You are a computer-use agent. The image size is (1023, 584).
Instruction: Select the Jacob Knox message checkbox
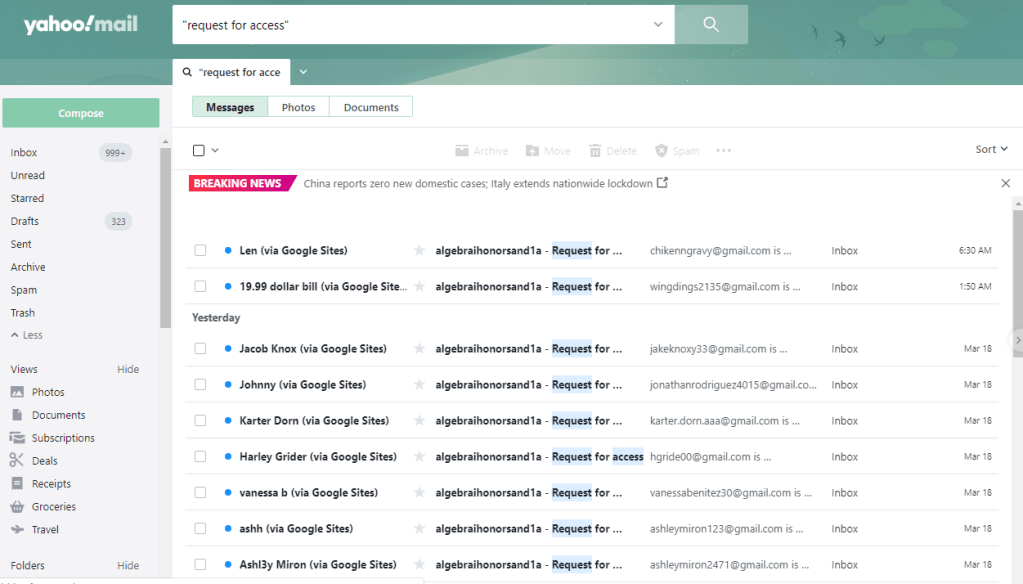point(200,348)
